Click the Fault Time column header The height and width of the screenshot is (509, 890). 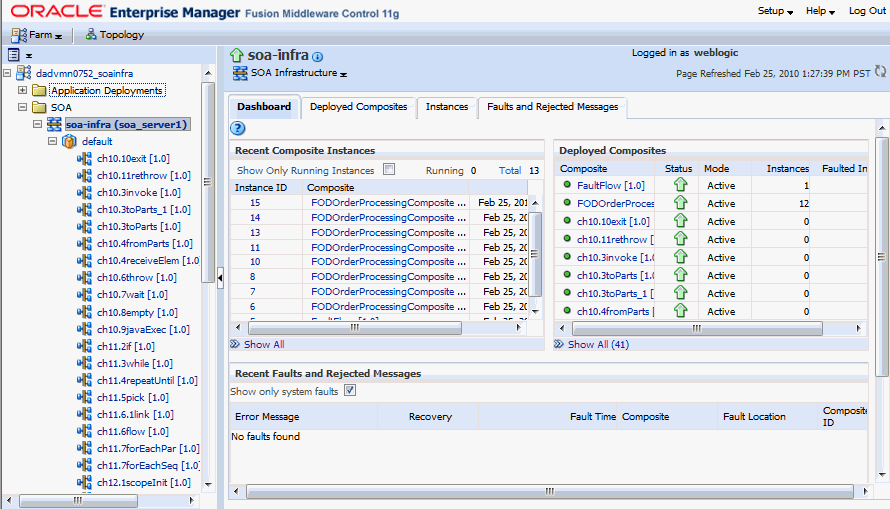tap(593, 417)
